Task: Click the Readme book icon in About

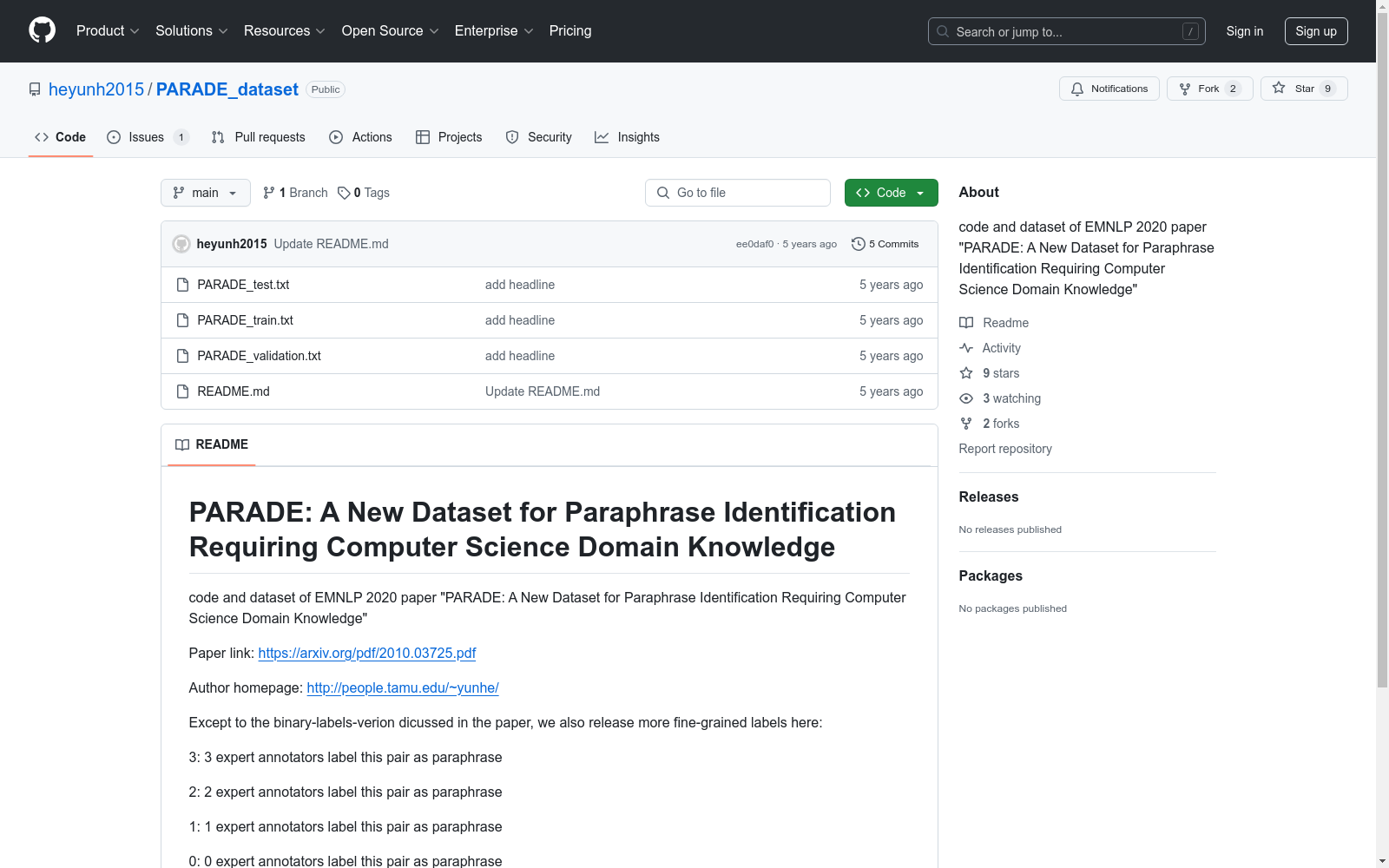Action: point(966,323)
